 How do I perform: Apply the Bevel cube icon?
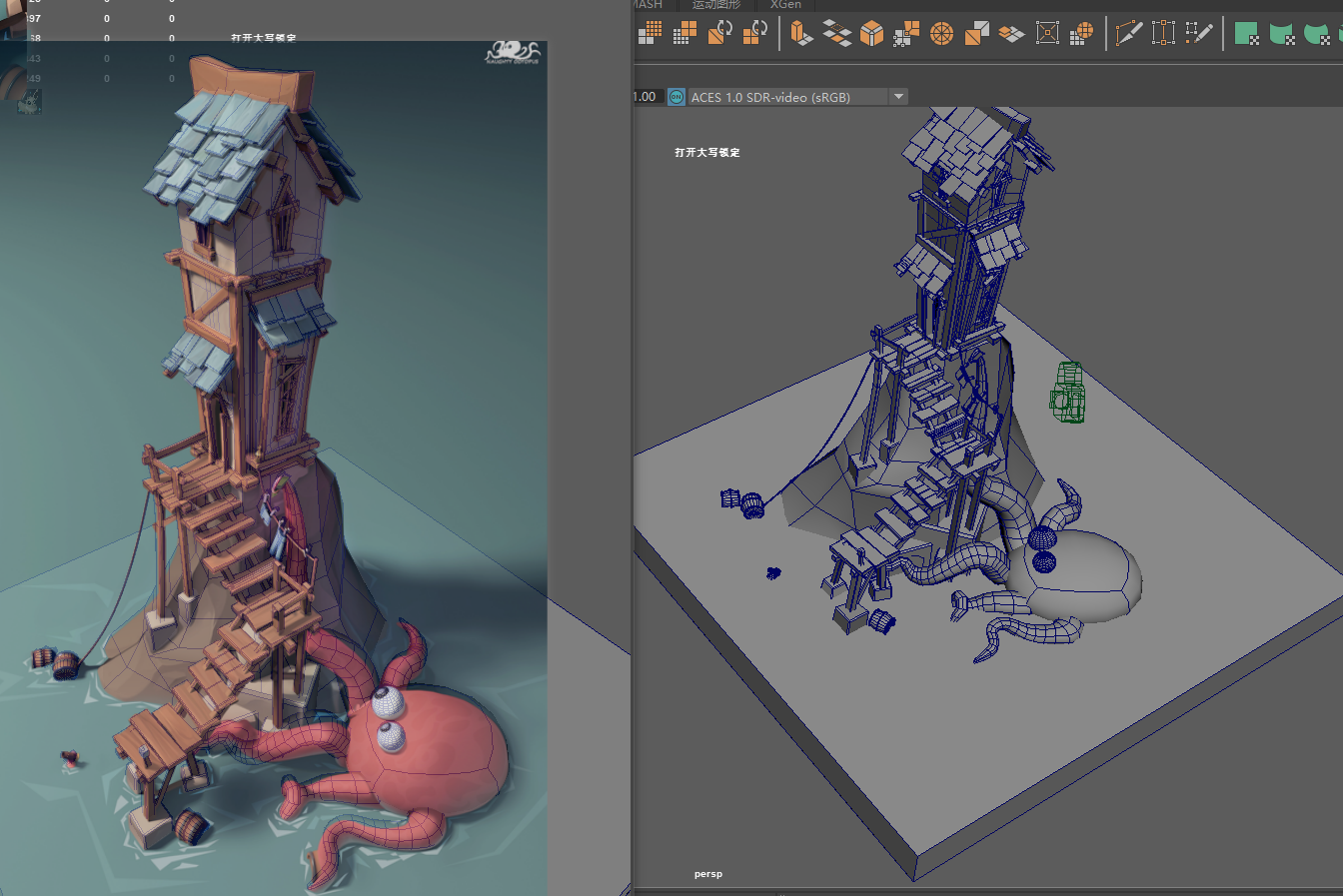[872, 33]
